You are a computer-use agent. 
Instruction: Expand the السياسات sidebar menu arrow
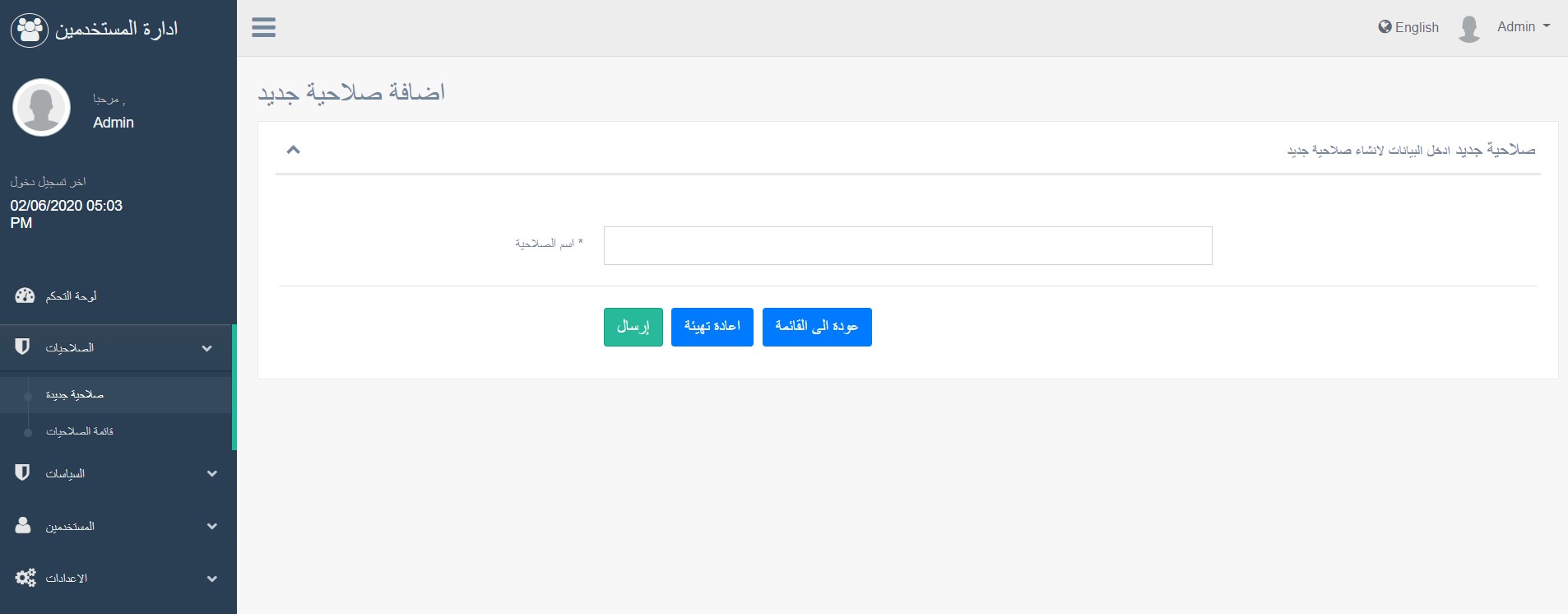(211, 473)
